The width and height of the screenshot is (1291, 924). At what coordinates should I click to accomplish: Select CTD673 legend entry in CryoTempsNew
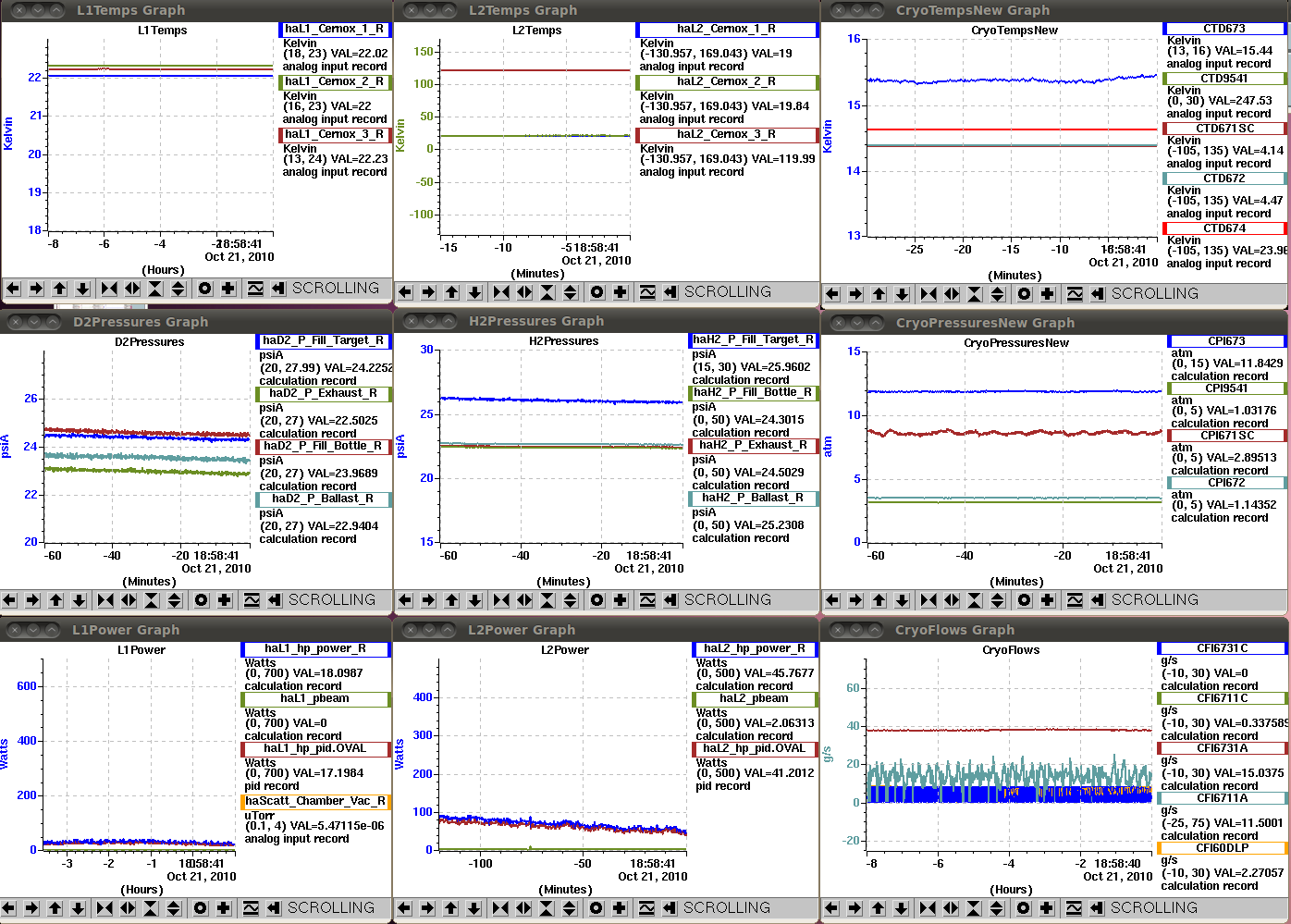point(1224,30)
